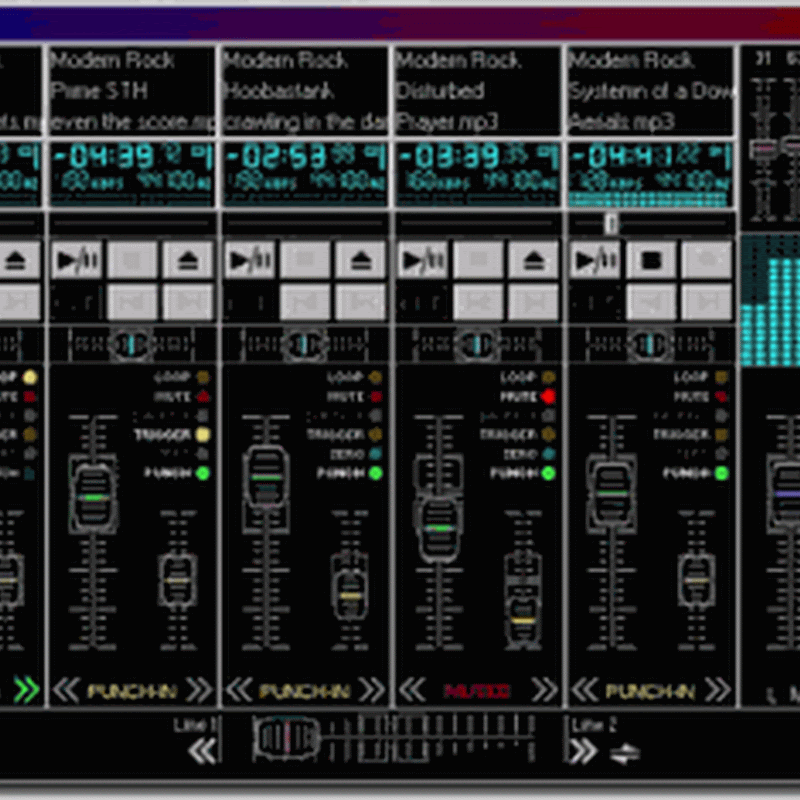Click PUNCH-IN label on System of a Down deck
The height and width of the screenshot is (800, 800).
click(x=650, y=691)
